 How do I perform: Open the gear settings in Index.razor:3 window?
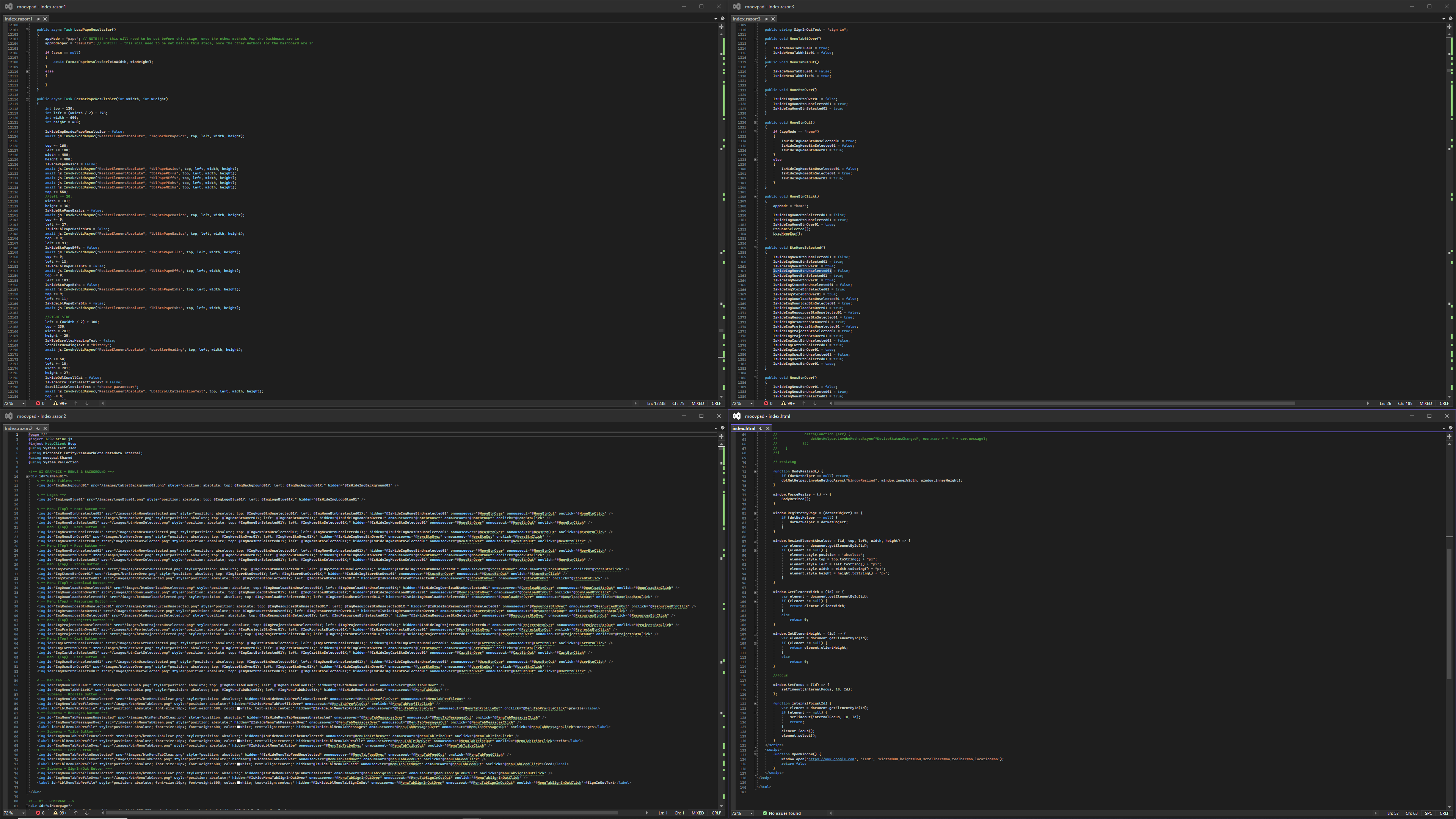tap(1450, 19)
